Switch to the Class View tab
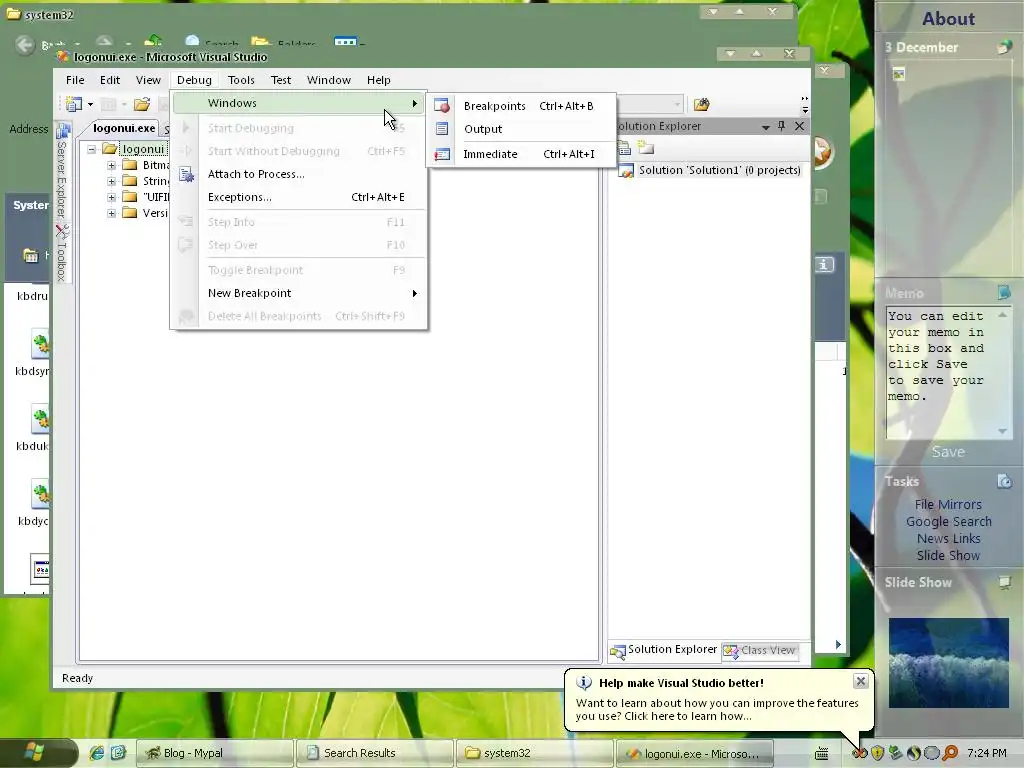The height and width of the screenshot is (768, 1024). pyautogui.click(x=760, y=650)
